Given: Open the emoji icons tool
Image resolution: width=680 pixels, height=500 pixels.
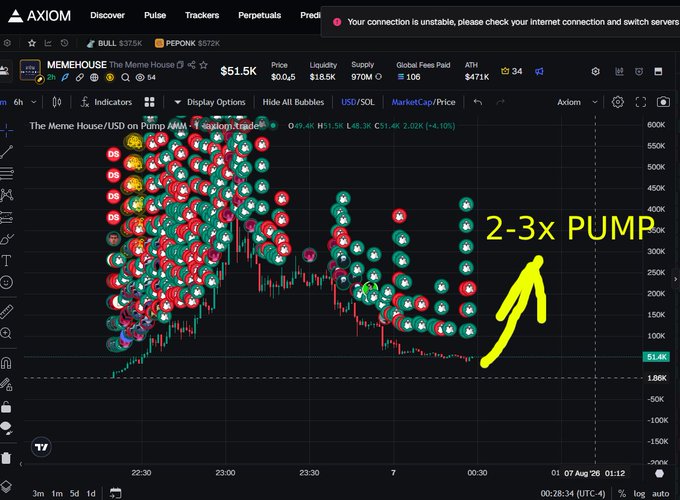Looking at the screenshot, I should (7, 282).
